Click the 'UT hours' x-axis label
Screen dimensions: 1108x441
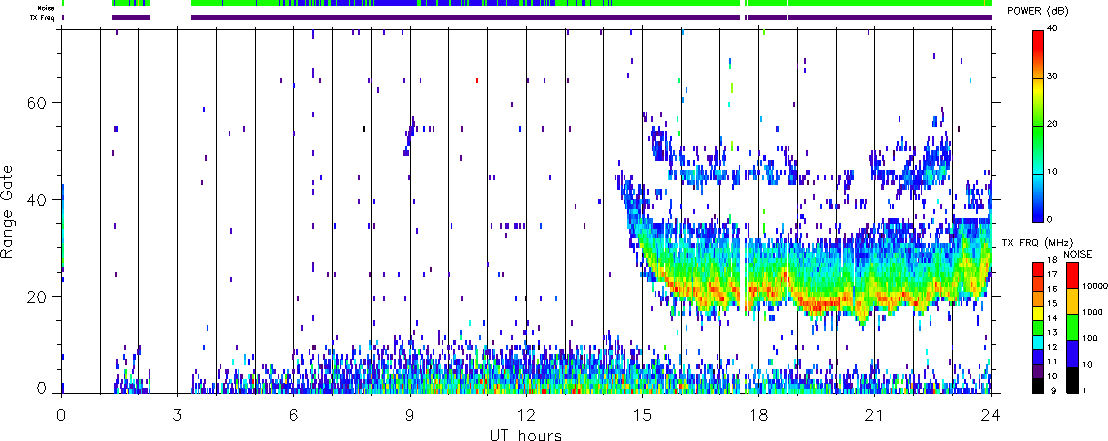pyautogui.click(x=526, y=435)
